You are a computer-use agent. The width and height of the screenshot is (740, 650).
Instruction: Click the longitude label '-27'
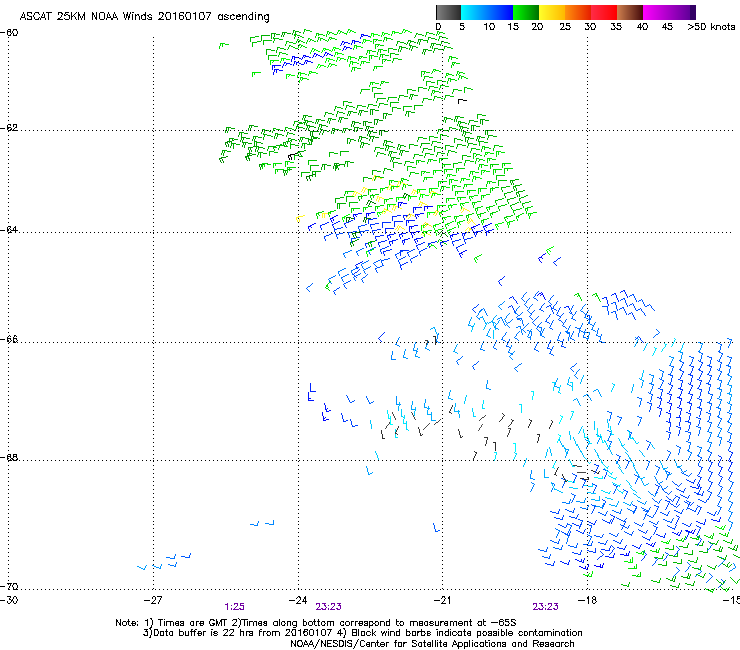[153, 600]
